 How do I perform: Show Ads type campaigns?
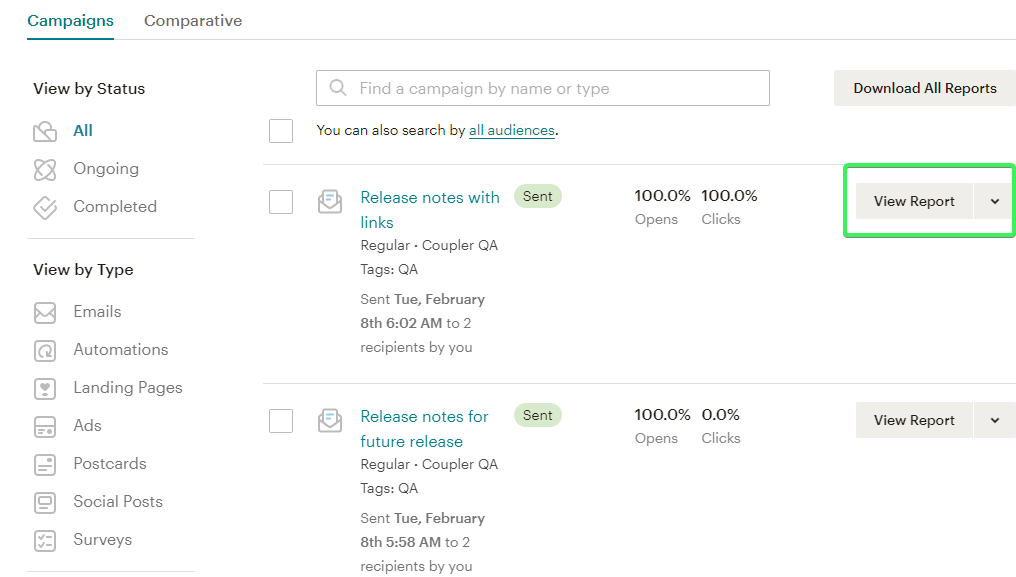pyautogui.click(x=87, y=425)
